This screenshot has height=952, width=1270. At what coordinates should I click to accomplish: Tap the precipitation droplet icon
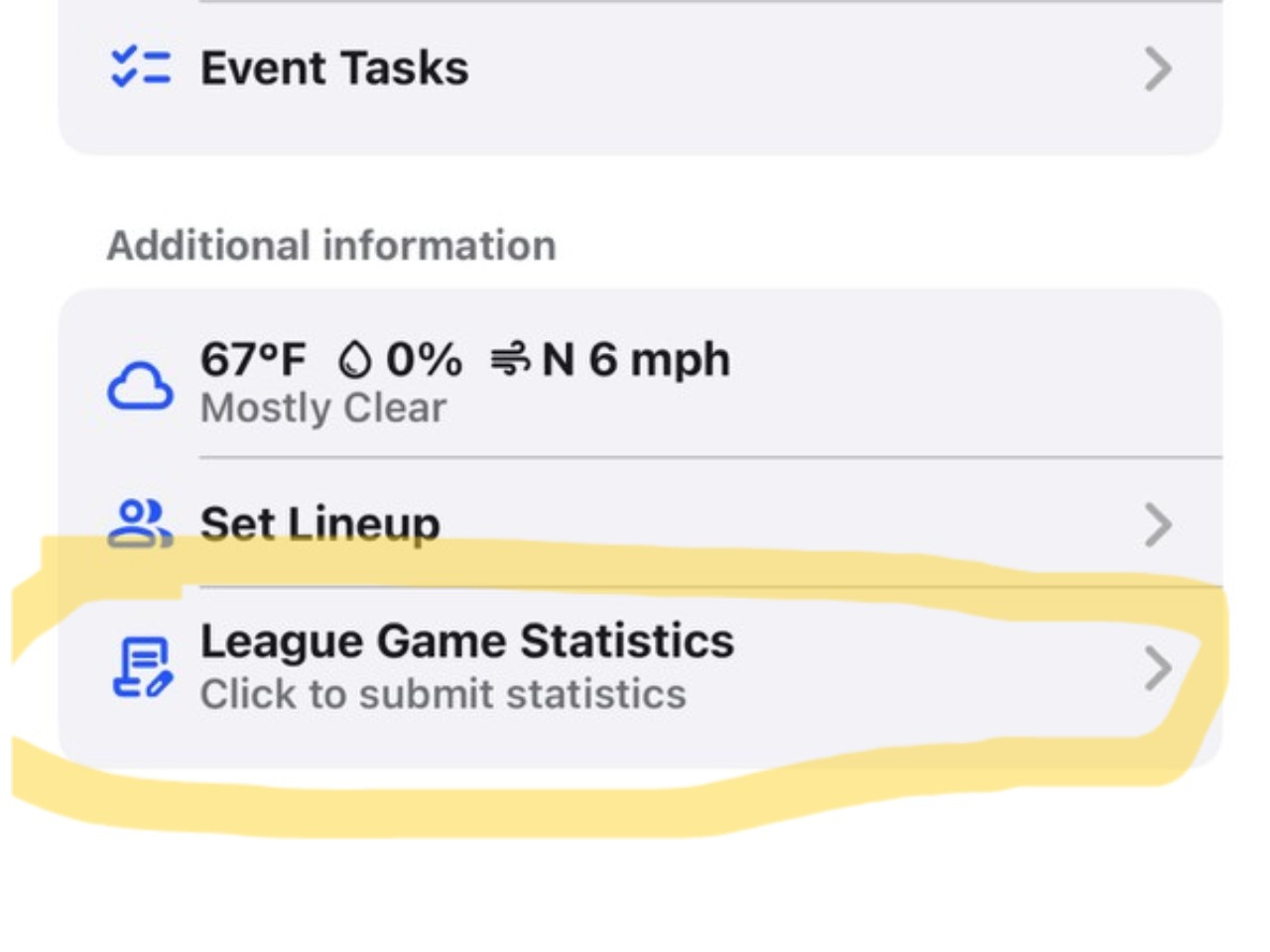[x=354, y=360]
